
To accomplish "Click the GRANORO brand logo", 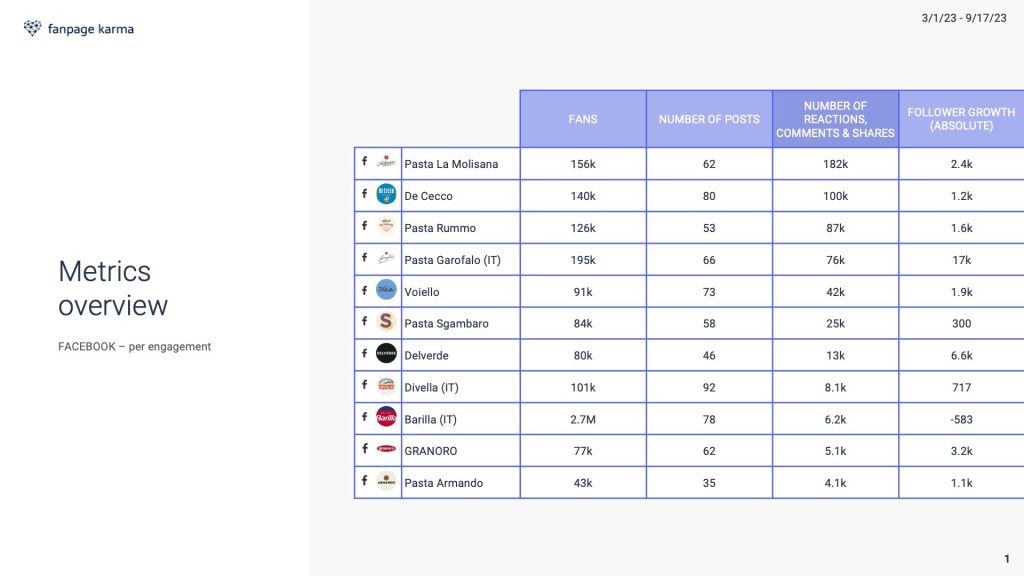I will (386, 449).
